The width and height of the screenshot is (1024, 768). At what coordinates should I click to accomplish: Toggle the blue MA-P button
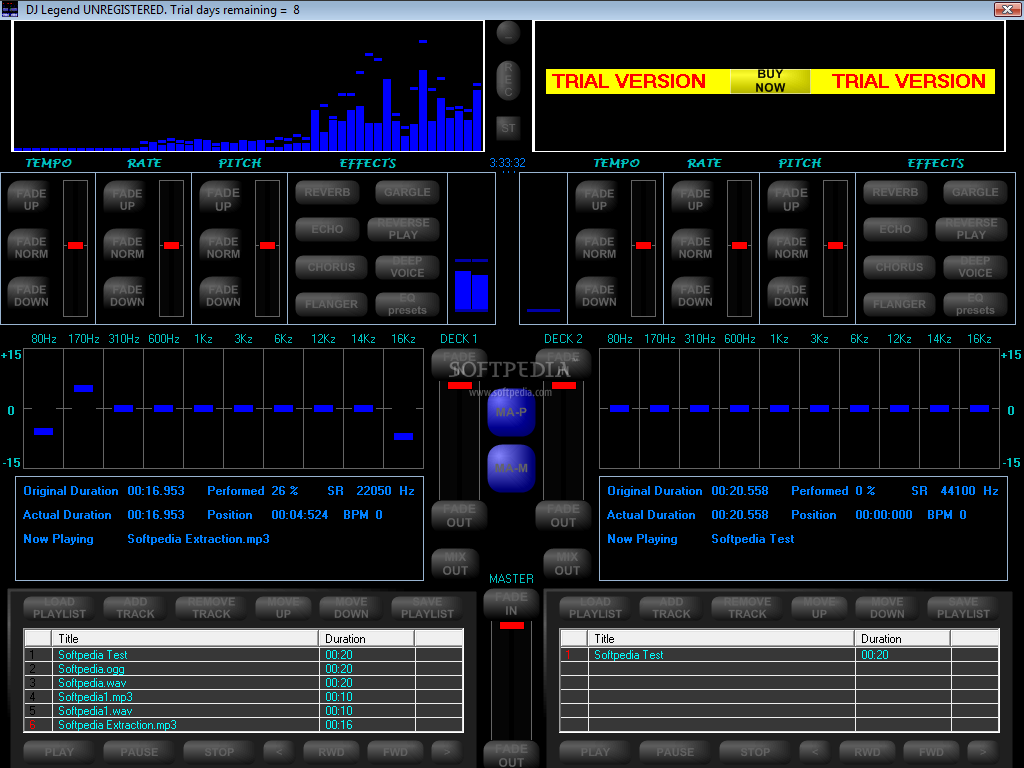[511, 412]
